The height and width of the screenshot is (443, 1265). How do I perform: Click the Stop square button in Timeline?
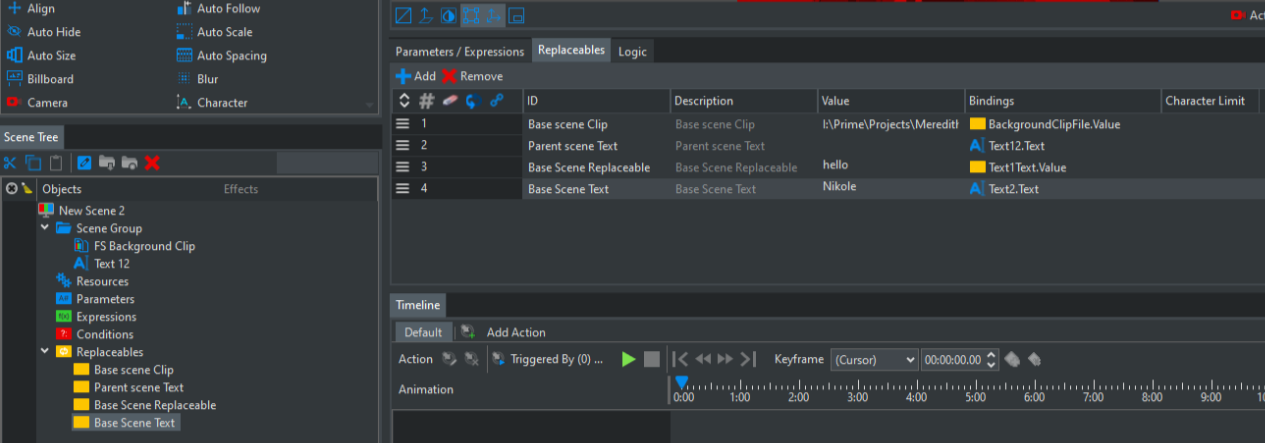pyautogui.click(x=651, y=359)
